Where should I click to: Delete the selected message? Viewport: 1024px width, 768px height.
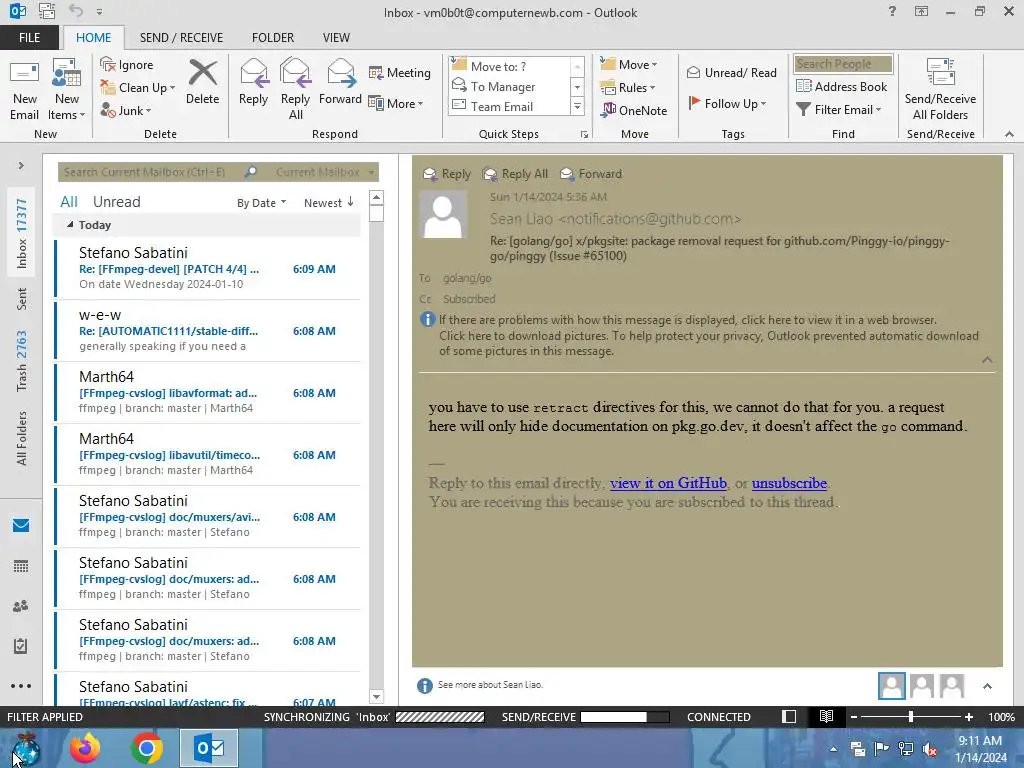pyautogui.click(x=202, y=82)
